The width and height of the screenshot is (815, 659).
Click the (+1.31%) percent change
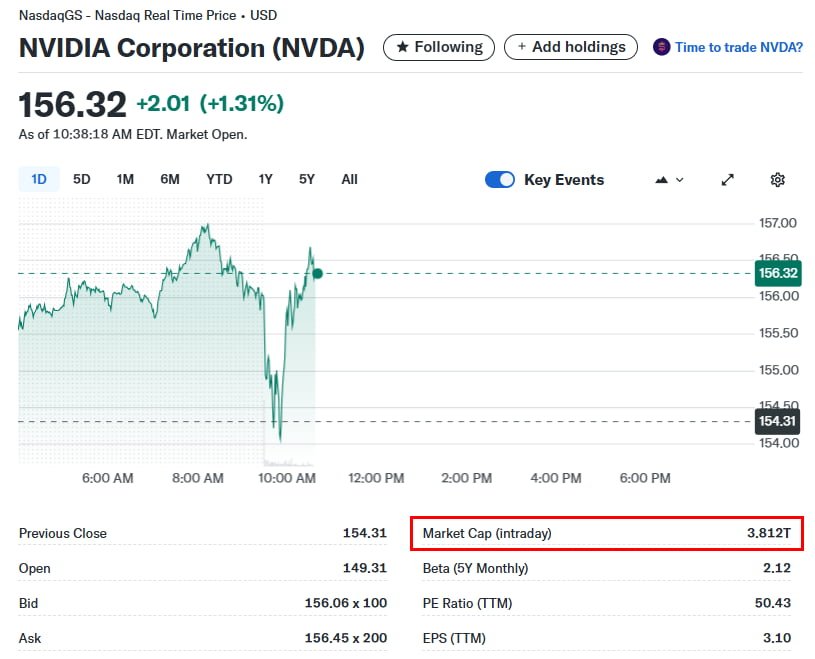pyautogui.click(x=242, y=103)
